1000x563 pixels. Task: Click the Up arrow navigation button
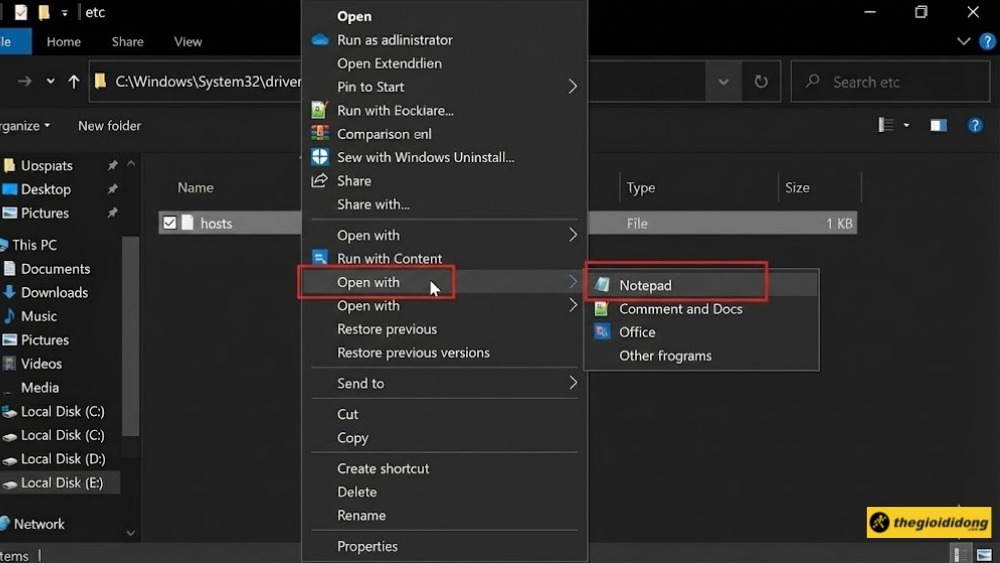[74, 82]
